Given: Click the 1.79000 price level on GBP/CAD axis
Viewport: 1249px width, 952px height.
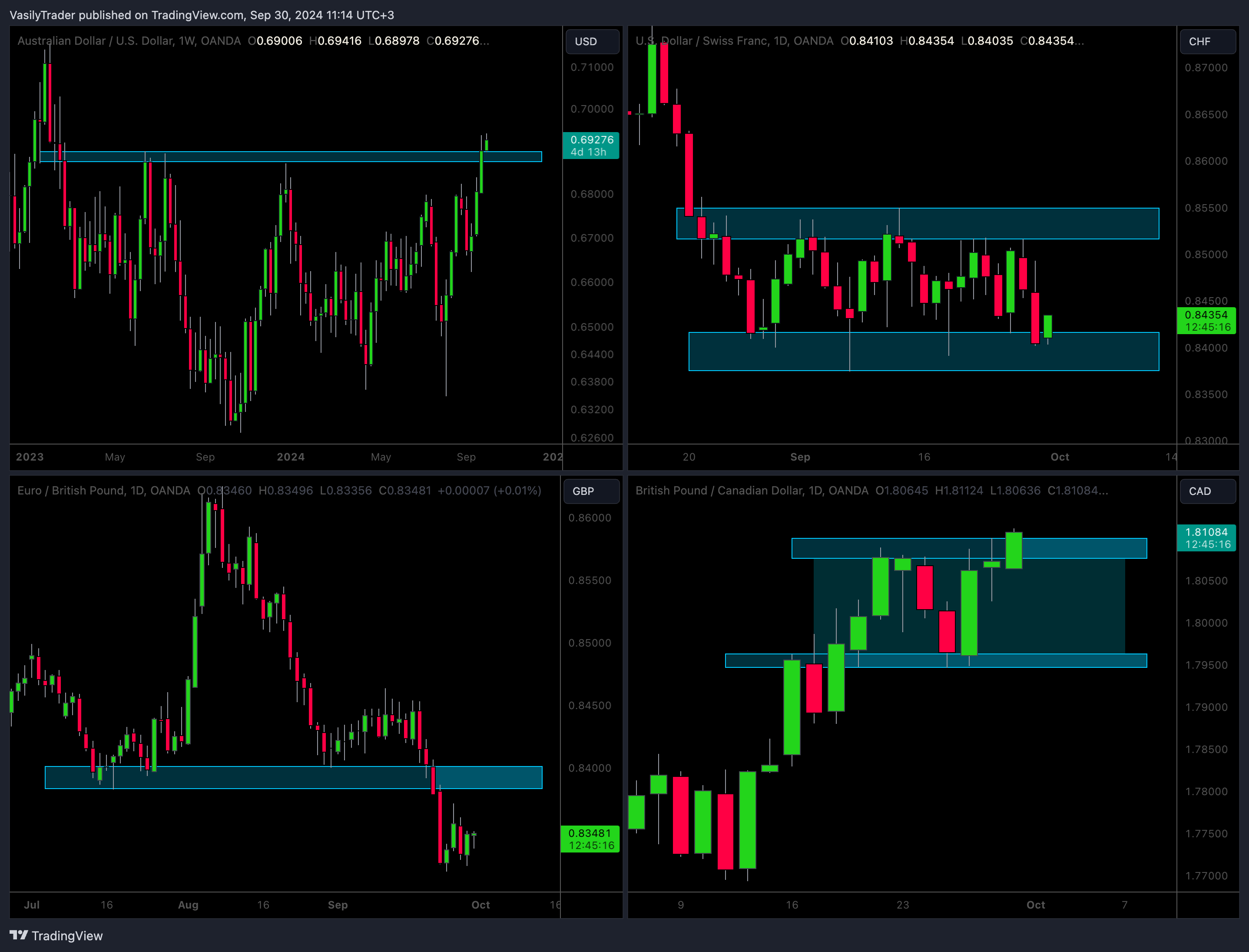Looking at the screenshot, I should click(x=1206, y=707).
